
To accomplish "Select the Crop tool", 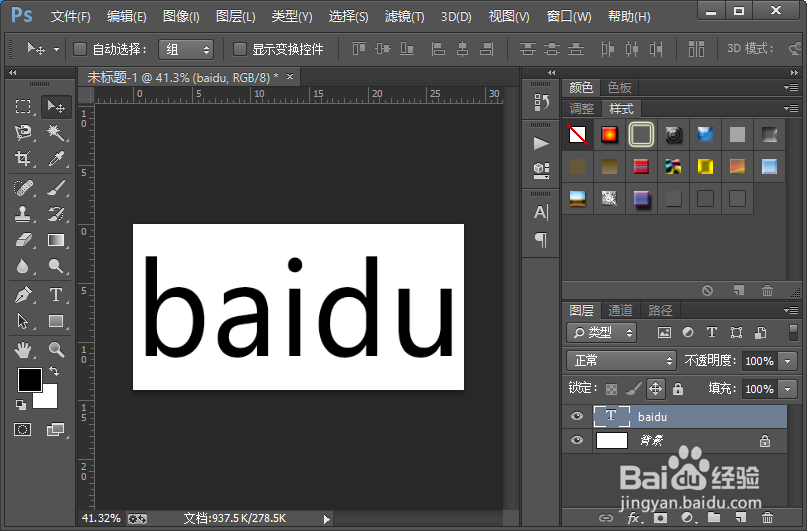I will click(x=23, y=158).
